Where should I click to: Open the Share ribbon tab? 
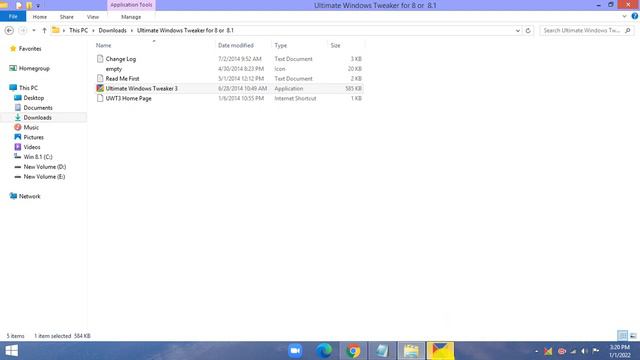(67, 17)
